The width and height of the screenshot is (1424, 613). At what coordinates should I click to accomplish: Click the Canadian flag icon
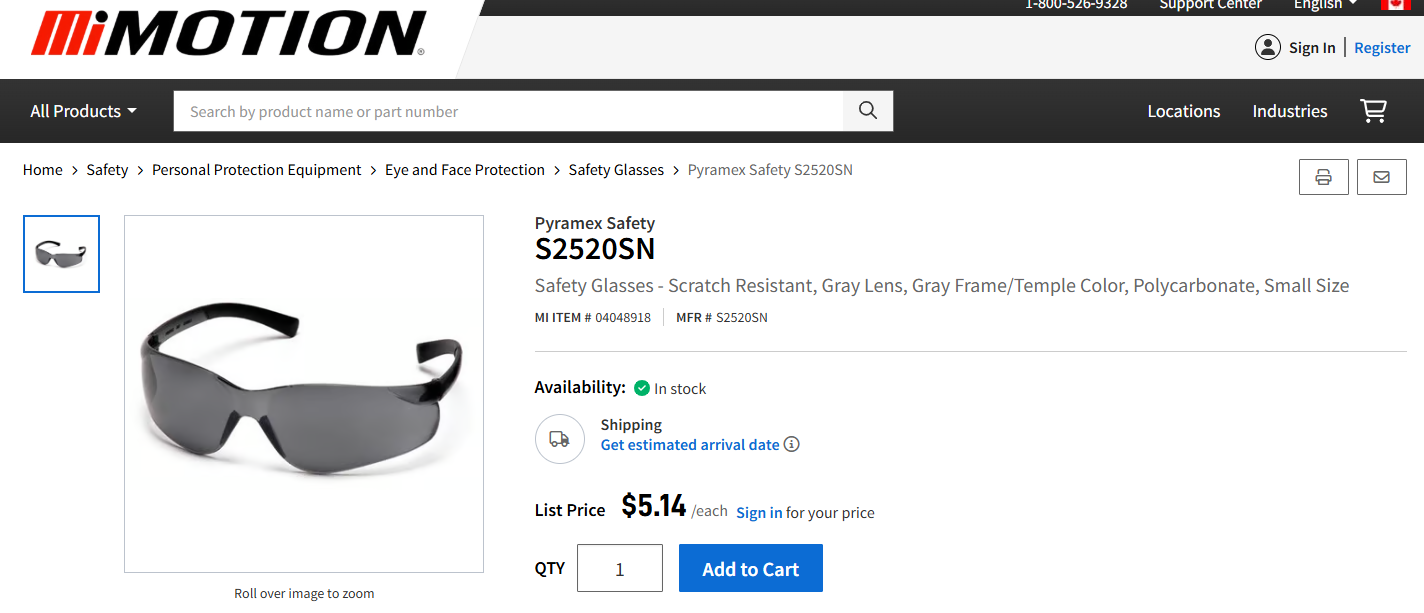tap(1397, 5)
